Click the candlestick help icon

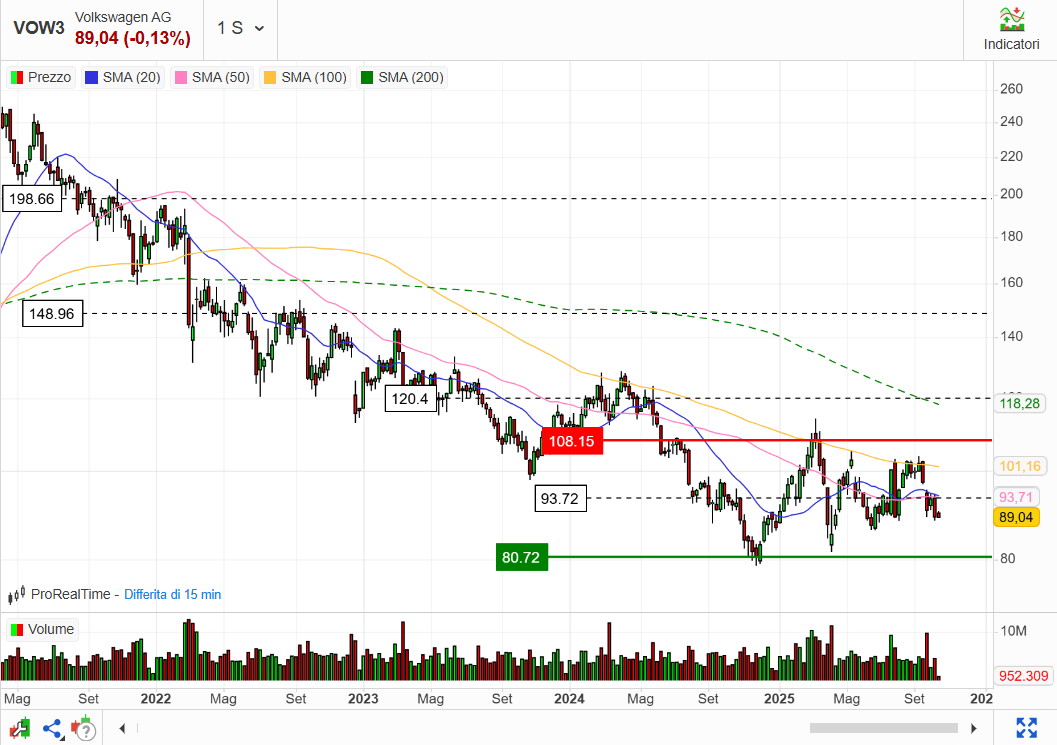click(84, 728)
